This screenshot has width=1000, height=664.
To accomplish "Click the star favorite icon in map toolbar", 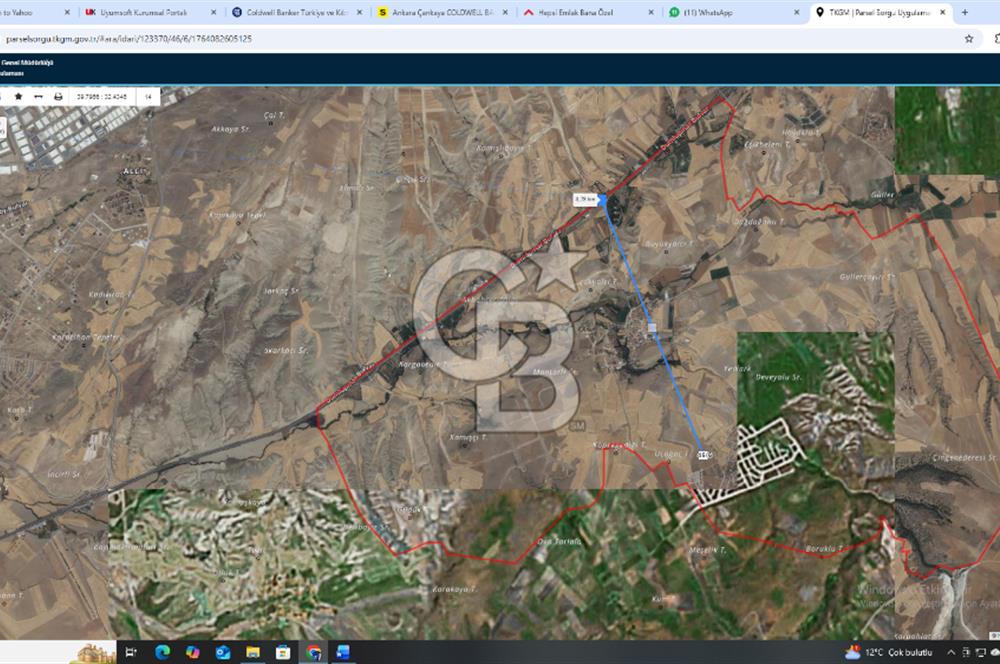I will click(x=18, y=97).
